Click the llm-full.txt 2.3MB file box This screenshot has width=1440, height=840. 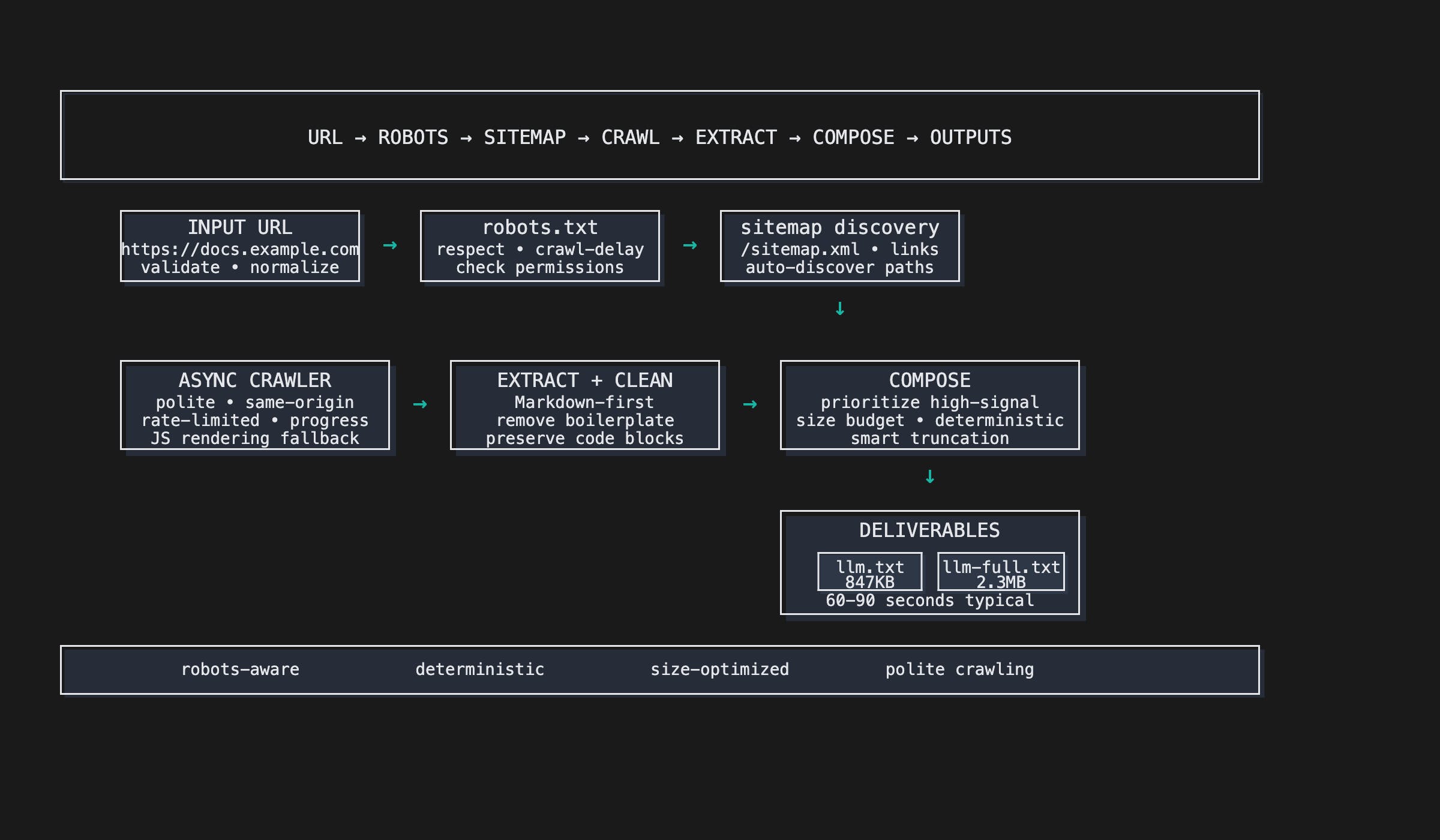(1001, 572)
